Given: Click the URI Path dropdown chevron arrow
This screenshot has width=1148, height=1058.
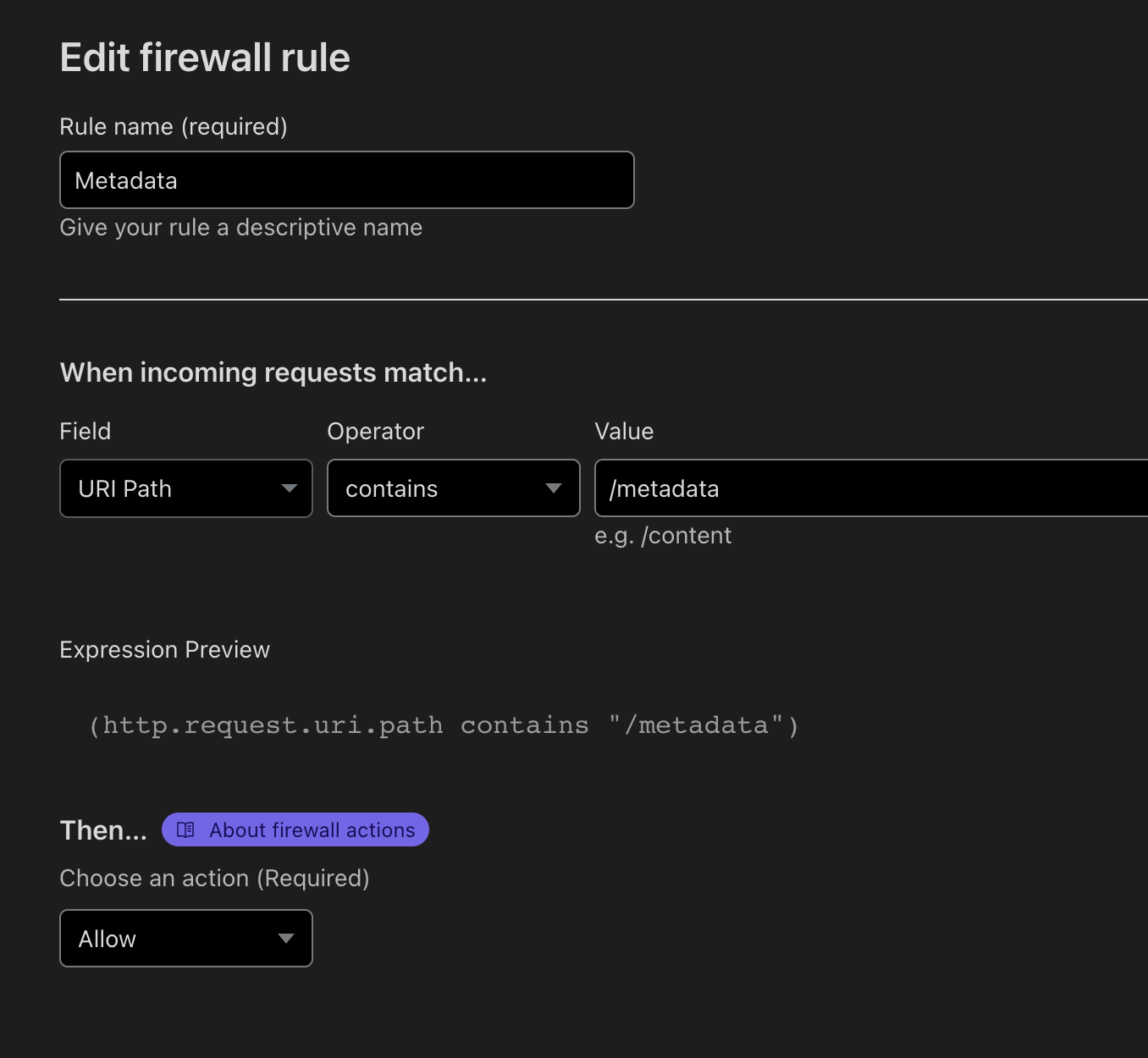Looking at the screenshot, I should 290,488.
